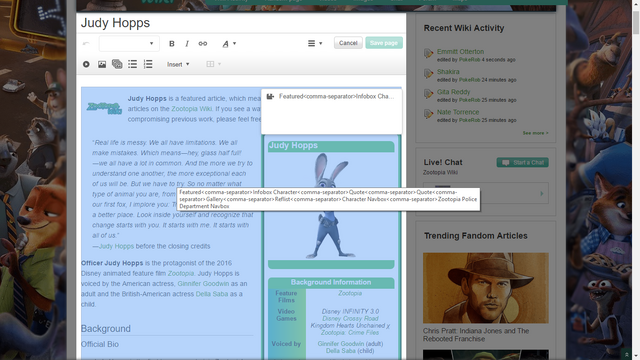Image resolution: width=640 pixels, height=360 pixels.
Task: Click scroll-to-top arrow icon at bottom right
Action: point(627,355)
